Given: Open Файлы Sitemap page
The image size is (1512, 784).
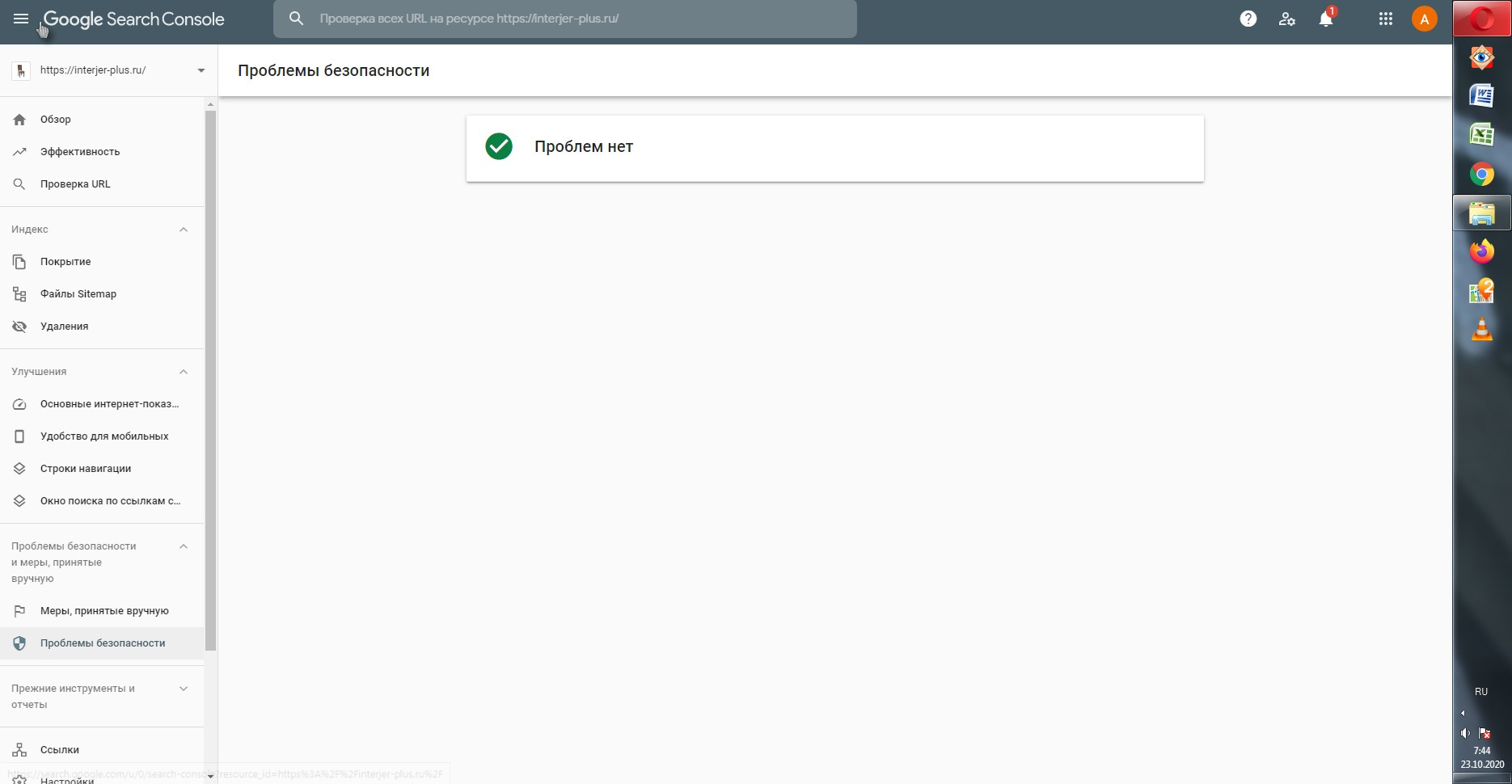Looking at the screenshot, I should (x=102, y=293).
